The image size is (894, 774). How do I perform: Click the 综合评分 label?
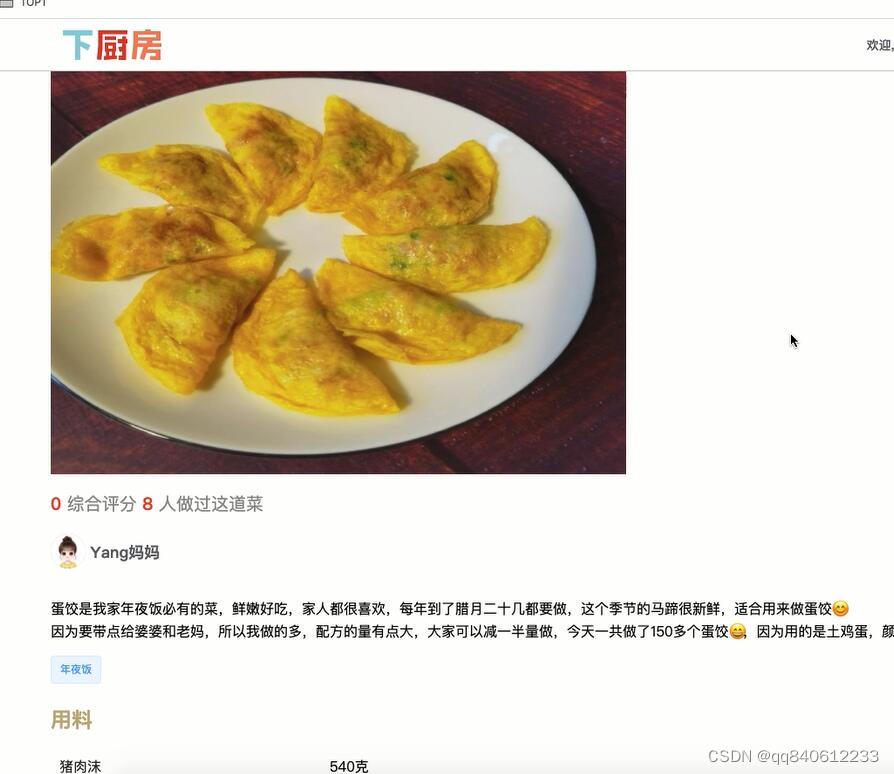coord(101,504)
